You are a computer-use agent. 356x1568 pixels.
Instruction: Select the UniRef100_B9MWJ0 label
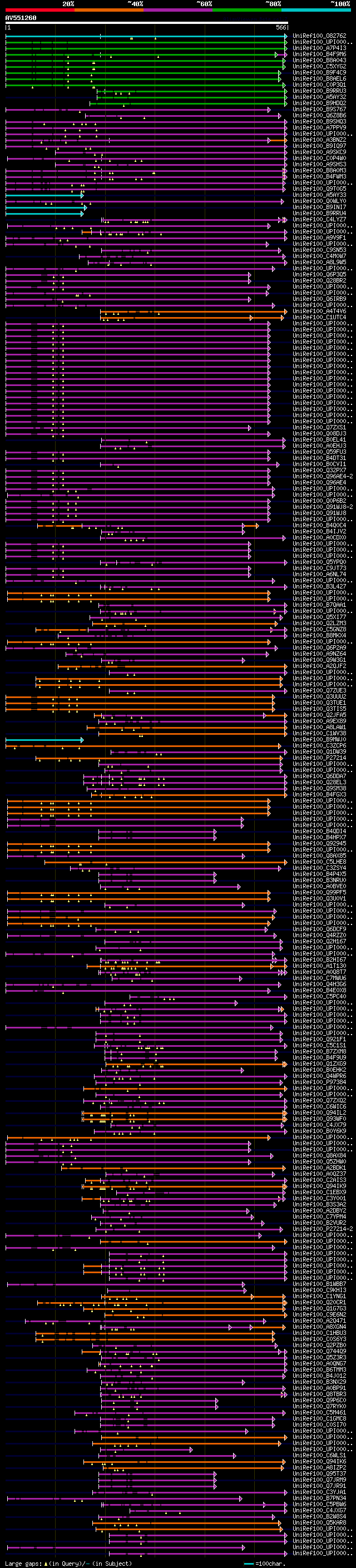point(319,740)
